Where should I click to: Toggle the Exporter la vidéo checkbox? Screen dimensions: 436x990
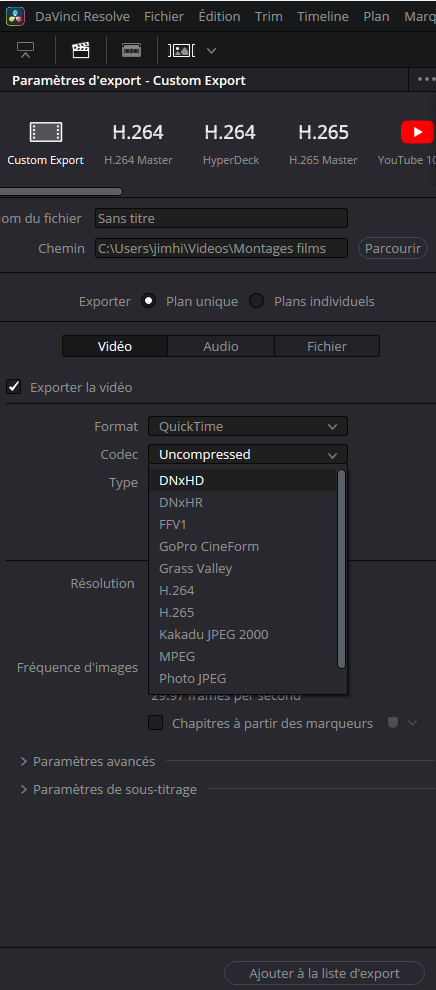tap(14, 386)
